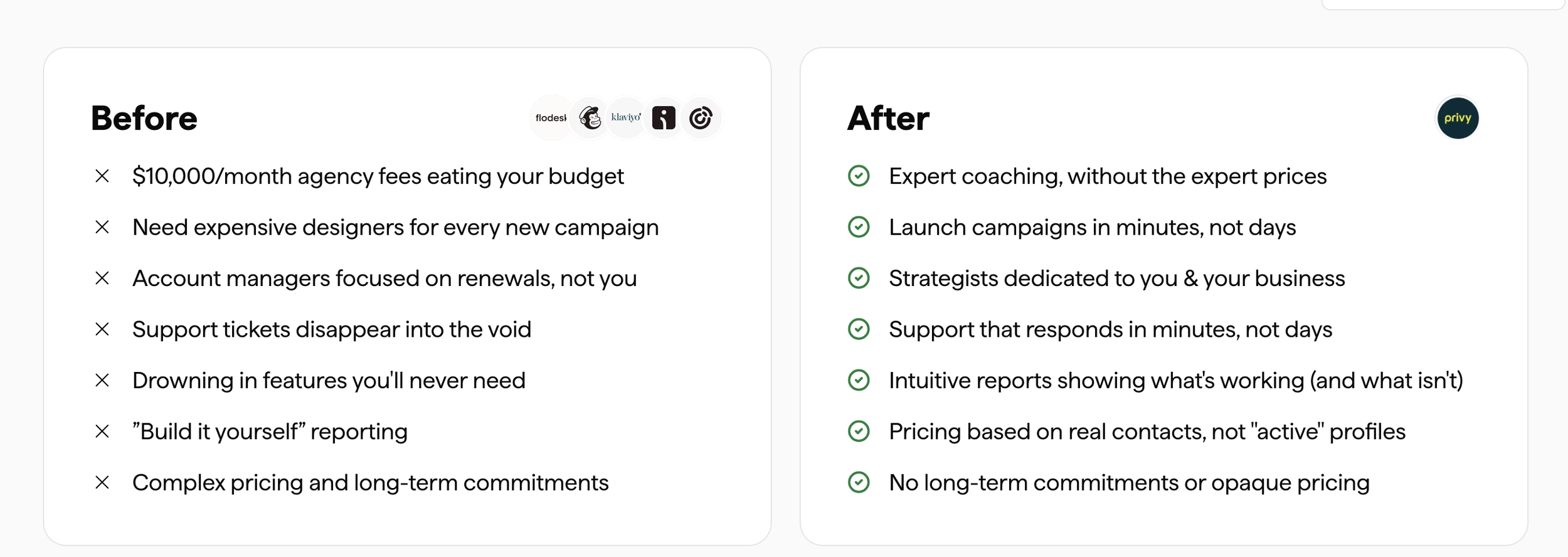Click the Flodesk logo
Image resolution: width=1568 pixels, height=557 pixels.
pyautogui.click(x=551, y=118)
